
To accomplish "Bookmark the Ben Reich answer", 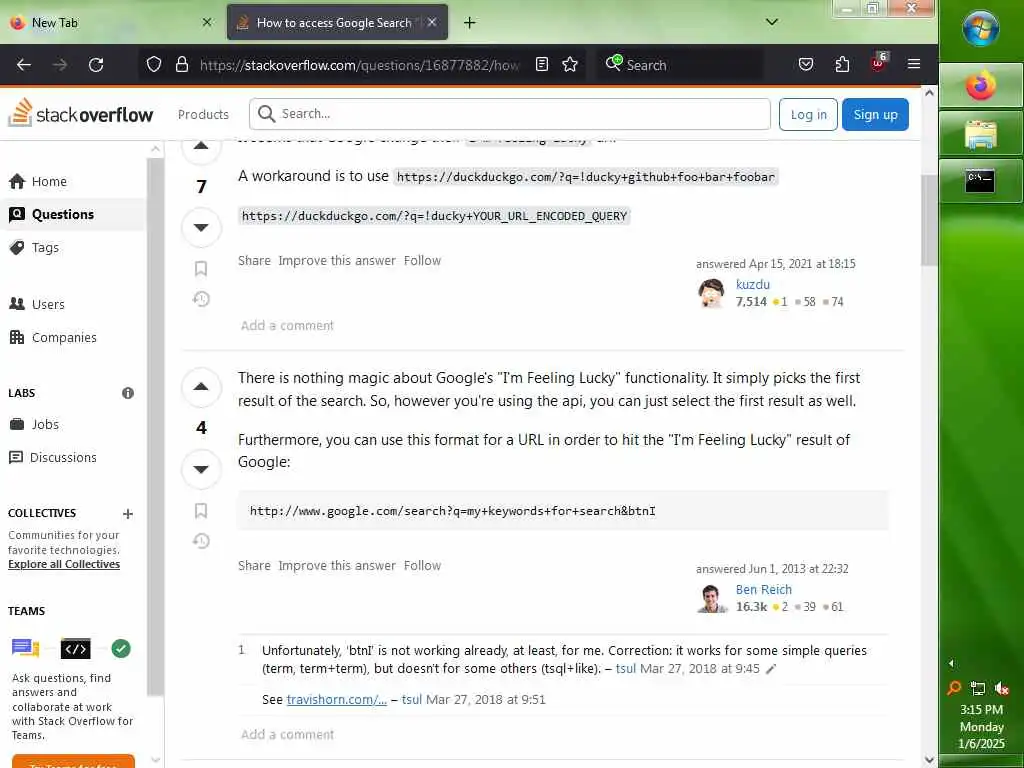I will tap(201, 511).
